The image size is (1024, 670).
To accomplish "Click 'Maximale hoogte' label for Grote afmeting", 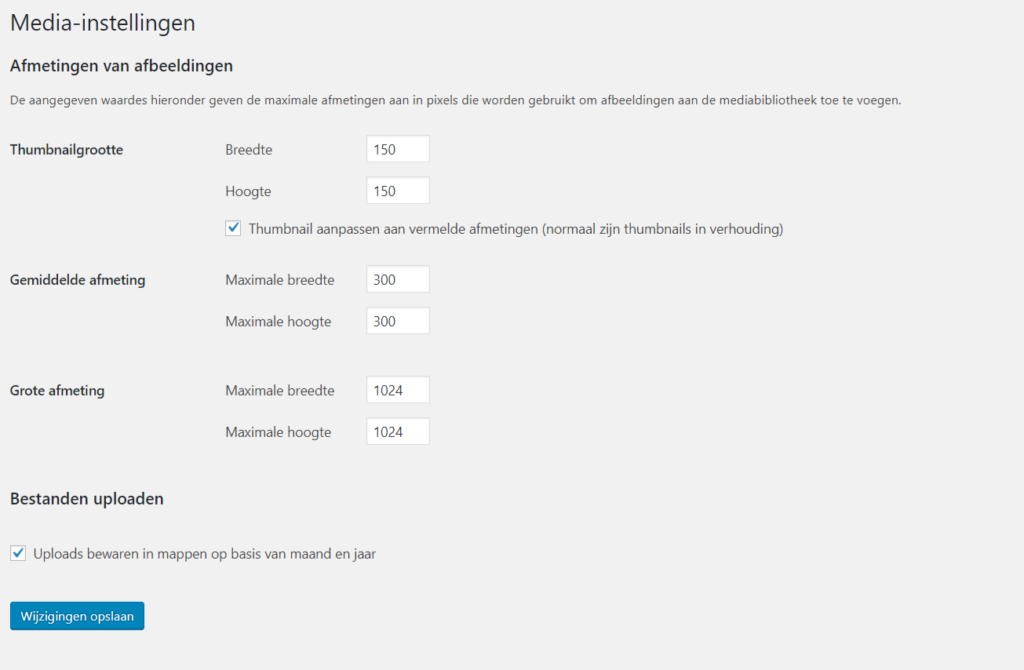I will pos(278,432).
